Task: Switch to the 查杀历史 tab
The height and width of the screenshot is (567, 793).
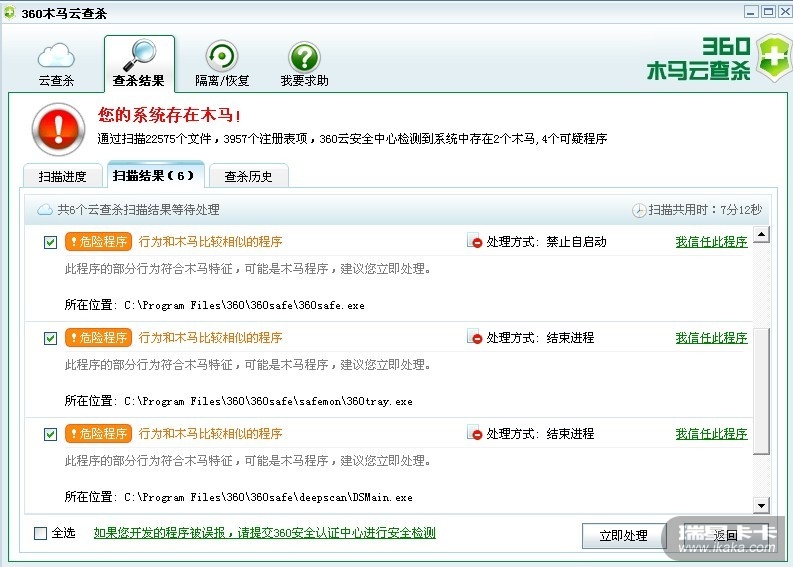Action: coord(248,177)
